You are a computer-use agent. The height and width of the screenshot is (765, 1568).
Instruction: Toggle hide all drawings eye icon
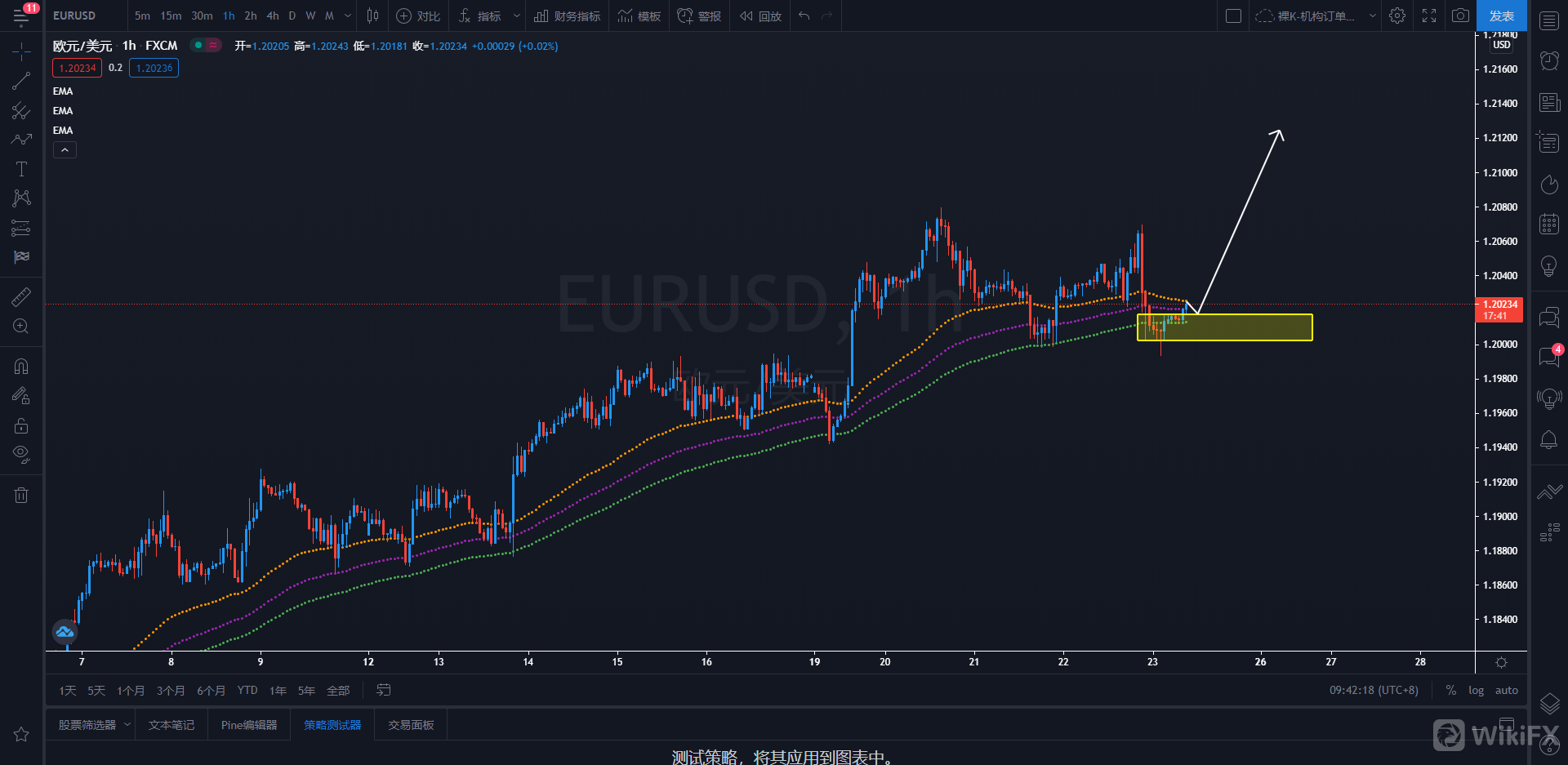click(21, 454)
